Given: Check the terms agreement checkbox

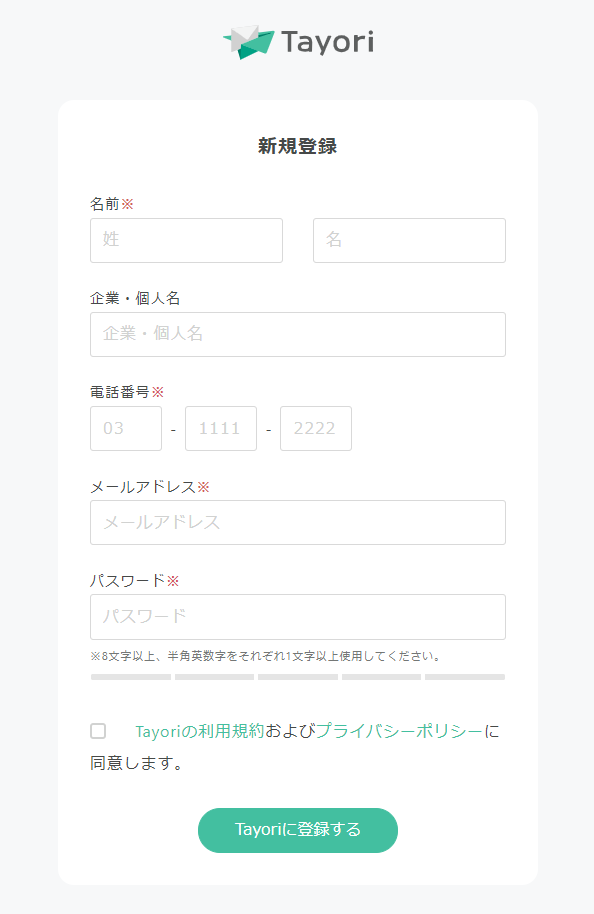Looking at the screenshot, I should [98, 731].
